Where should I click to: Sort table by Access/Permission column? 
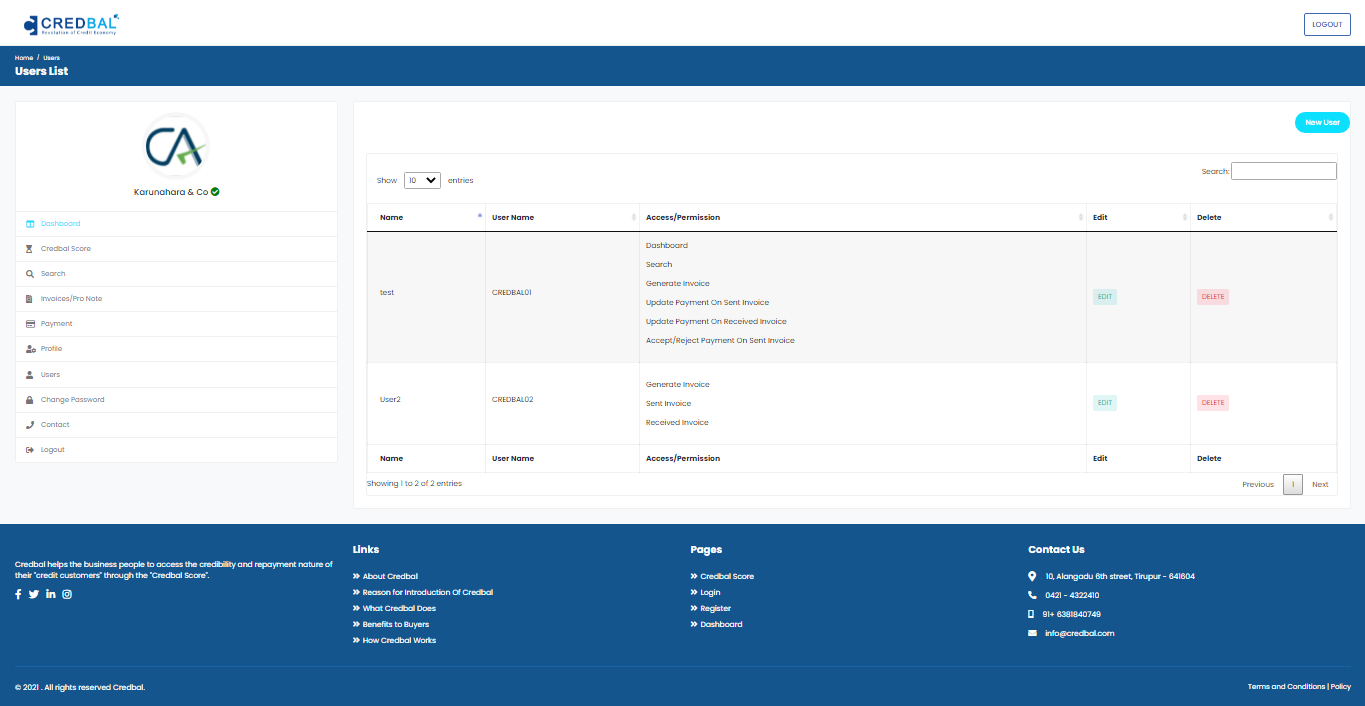click(x=863, y=217)
